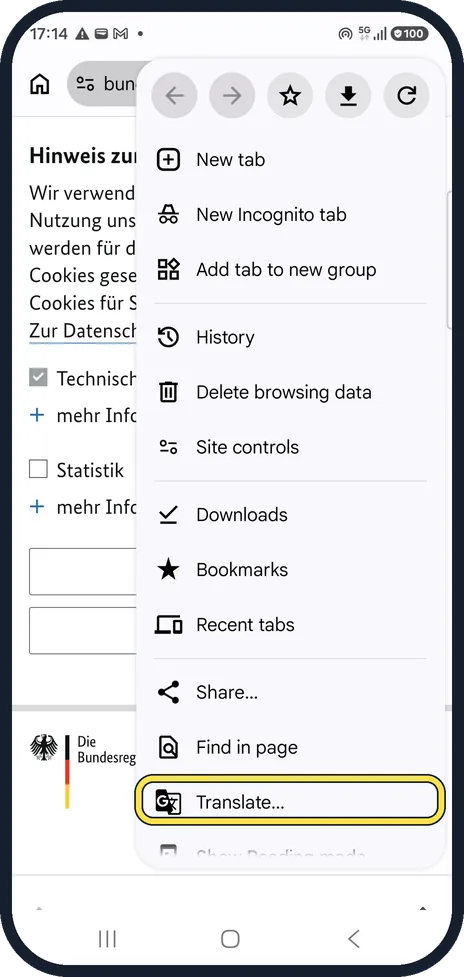Select Translate... menu entry
This screenshot has width=464, height=977.
(x=290, y=800)
